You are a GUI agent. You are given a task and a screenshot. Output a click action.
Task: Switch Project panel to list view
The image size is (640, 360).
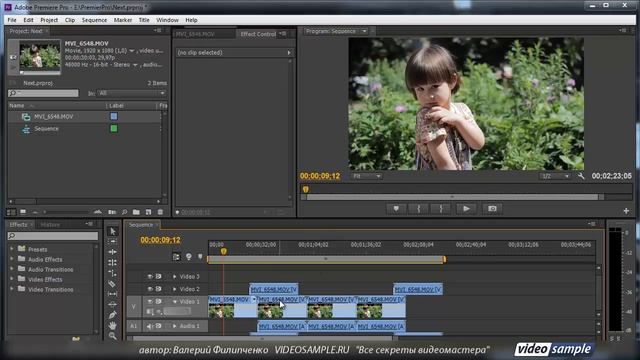click(11, 212)
